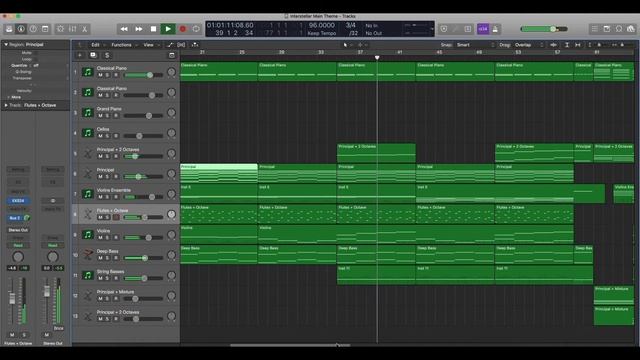Toggle the Cycle mode button
Viewport: 640px width, 360px height.
(x=196, y=29)
